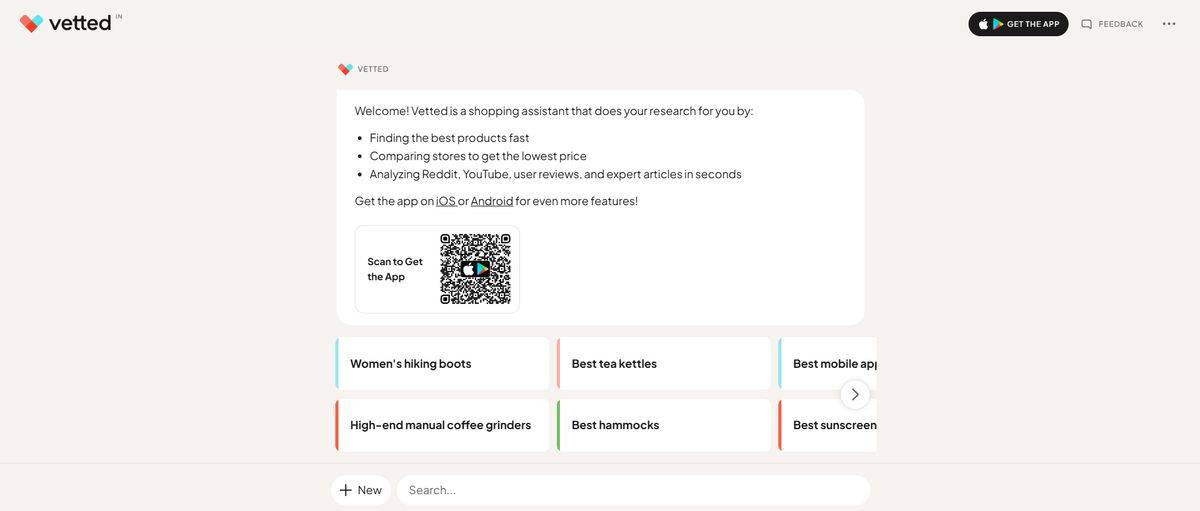The width and height of the screenshot is (1200, 511).
Task: Click the Scan to Get the App card
Action: click(x=396, y=269)
